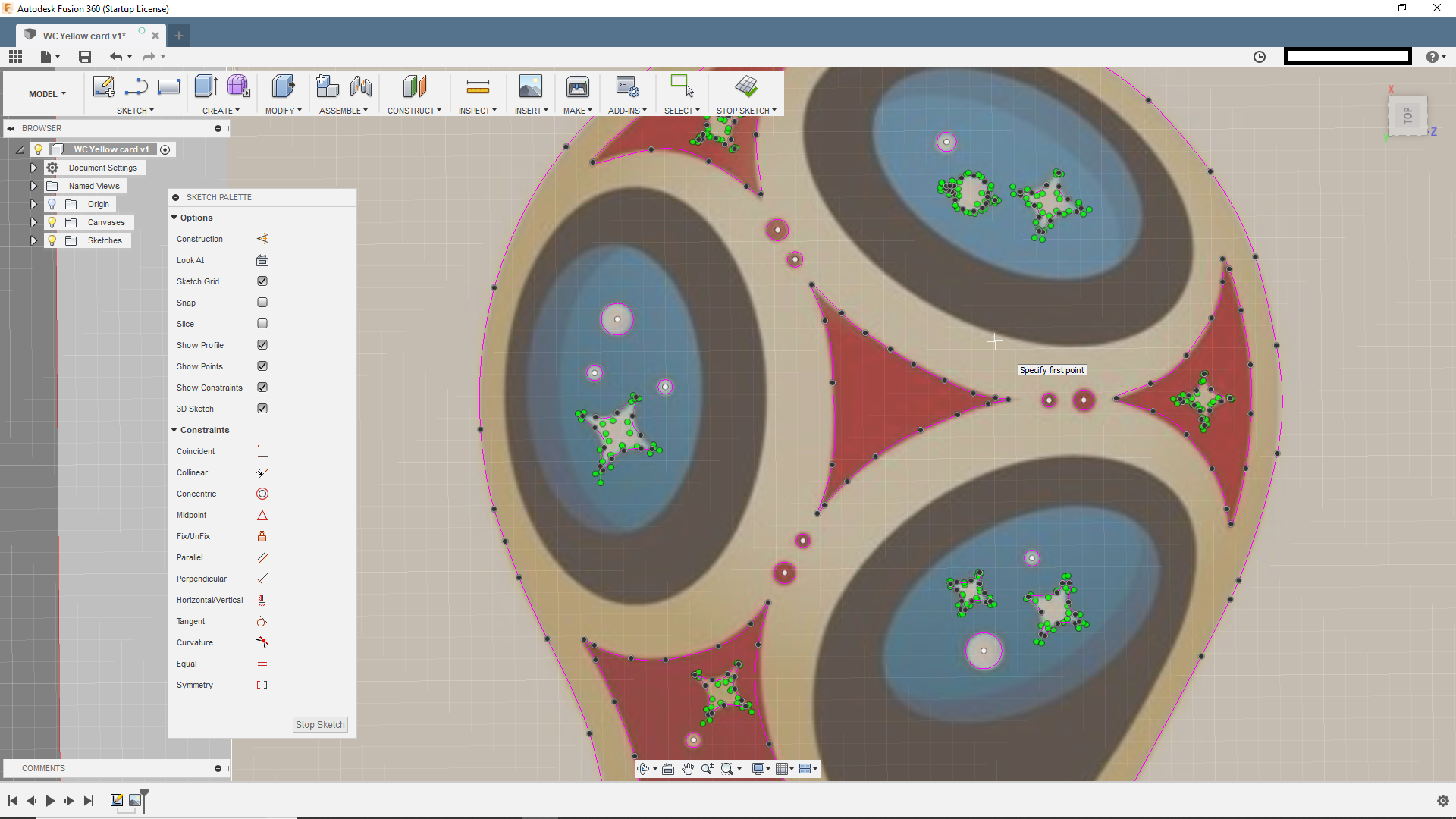Expand the Canvases tree node

(x=33, y=222)
